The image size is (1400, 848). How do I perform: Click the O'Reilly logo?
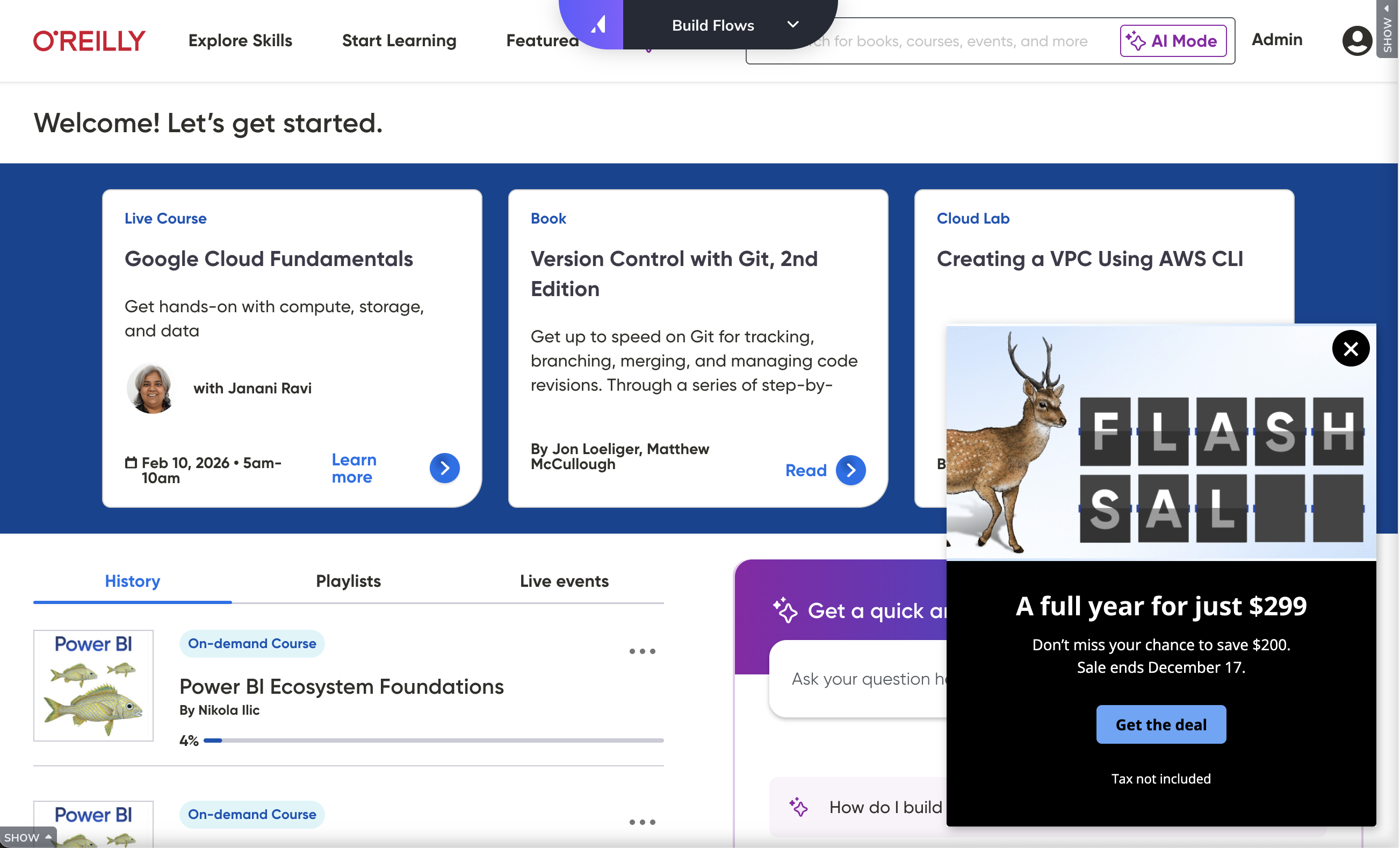(89, 41)
